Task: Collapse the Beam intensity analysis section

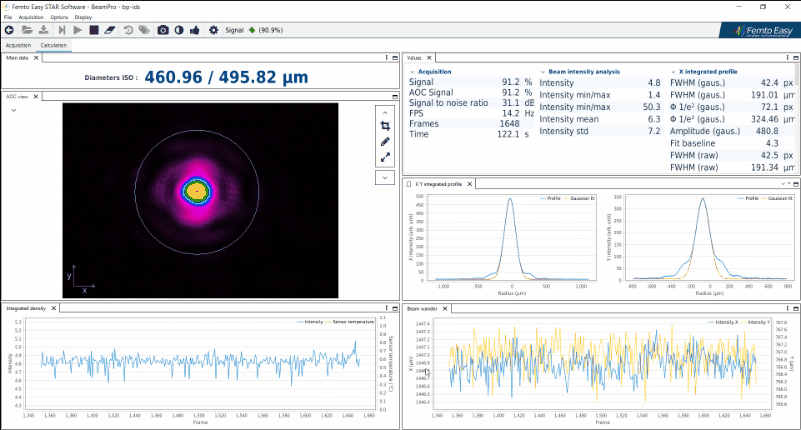Action: [x=543, y=72]
